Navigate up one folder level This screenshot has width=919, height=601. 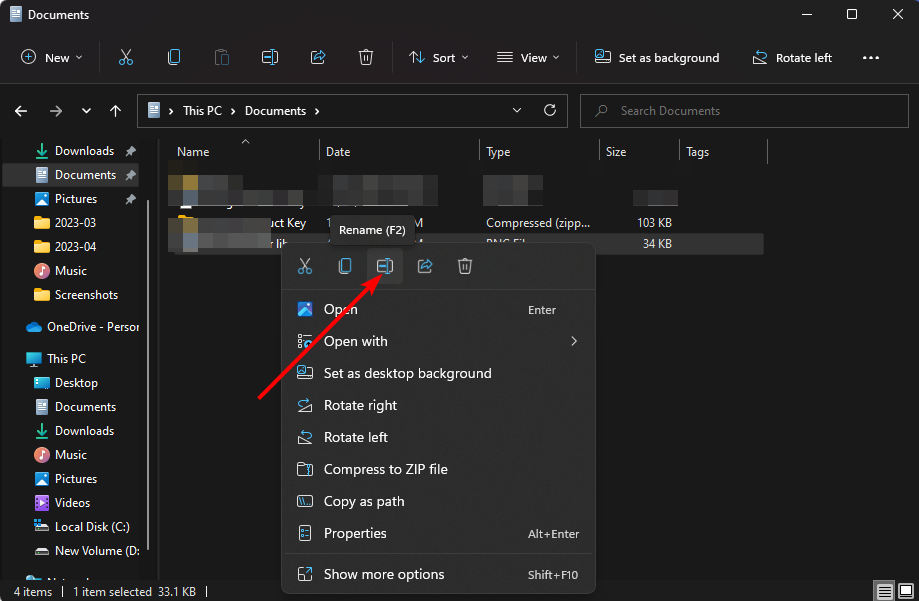point(115,111)
